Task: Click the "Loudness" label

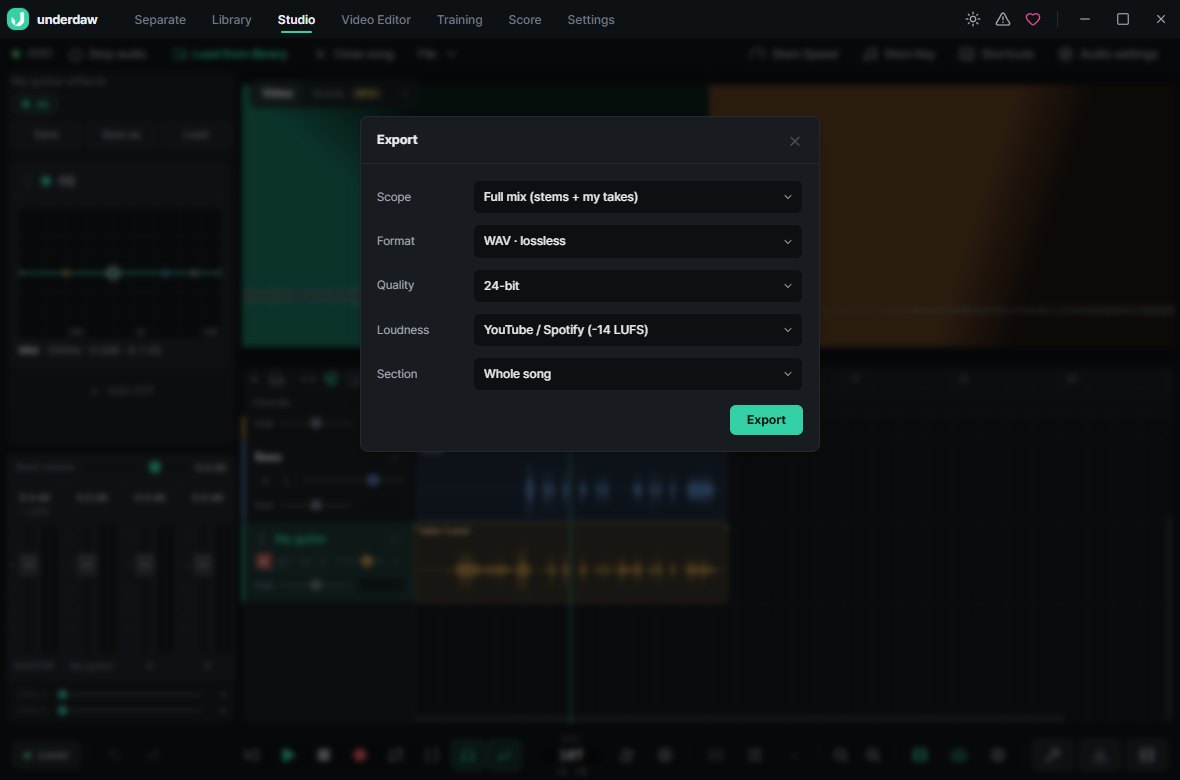Action: pyautogui.click(x=403, y=330)
